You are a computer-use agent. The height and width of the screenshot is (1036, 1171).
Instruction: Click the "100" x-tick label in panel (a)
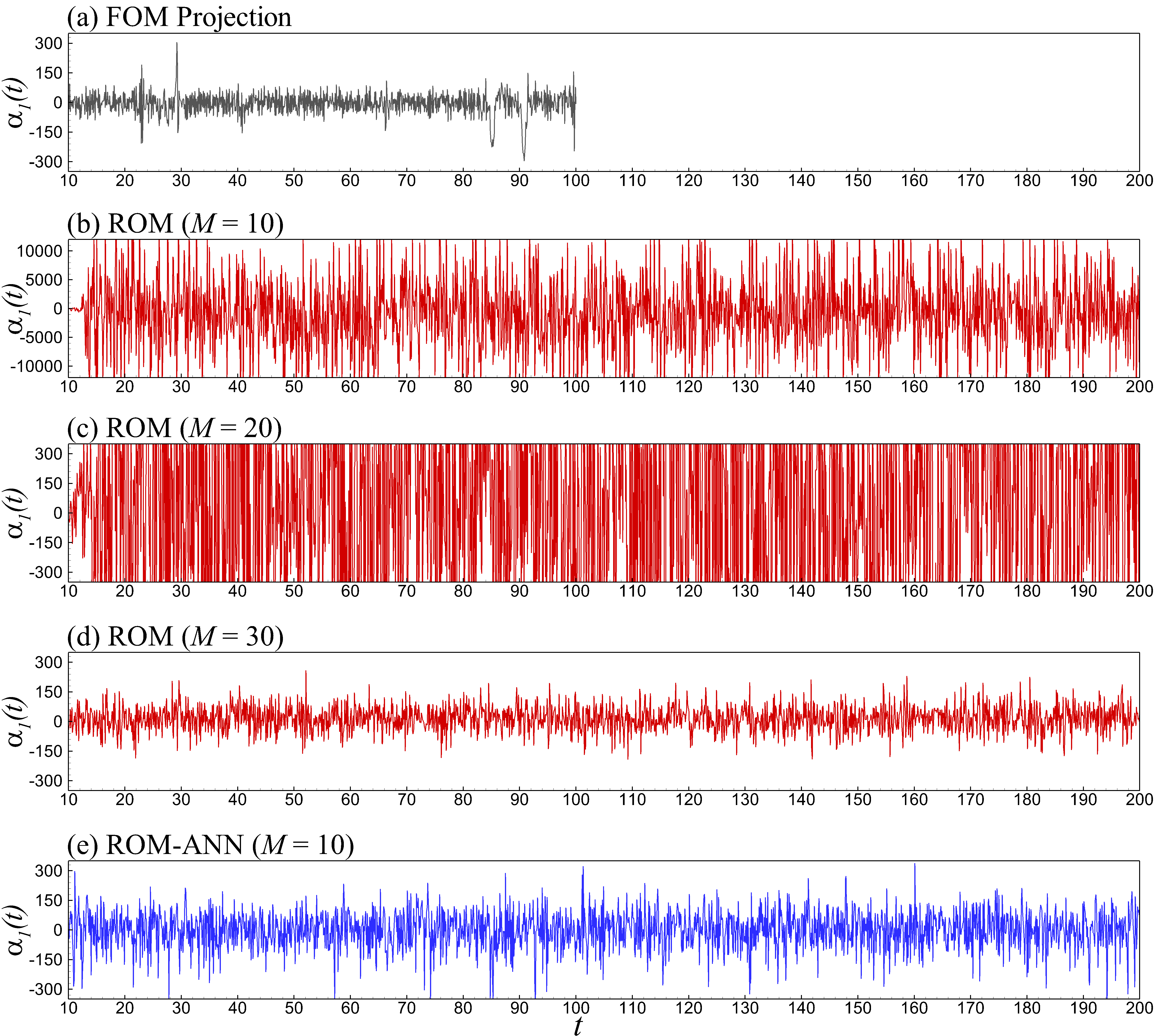click(x=576, y=181)
